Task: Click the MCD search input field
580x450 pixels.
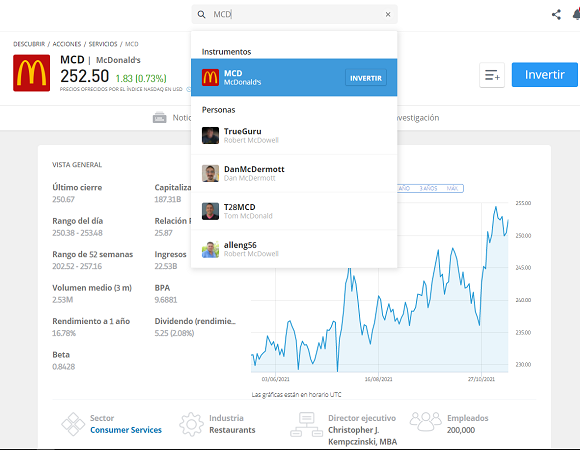Action: [x=294, y=14]
